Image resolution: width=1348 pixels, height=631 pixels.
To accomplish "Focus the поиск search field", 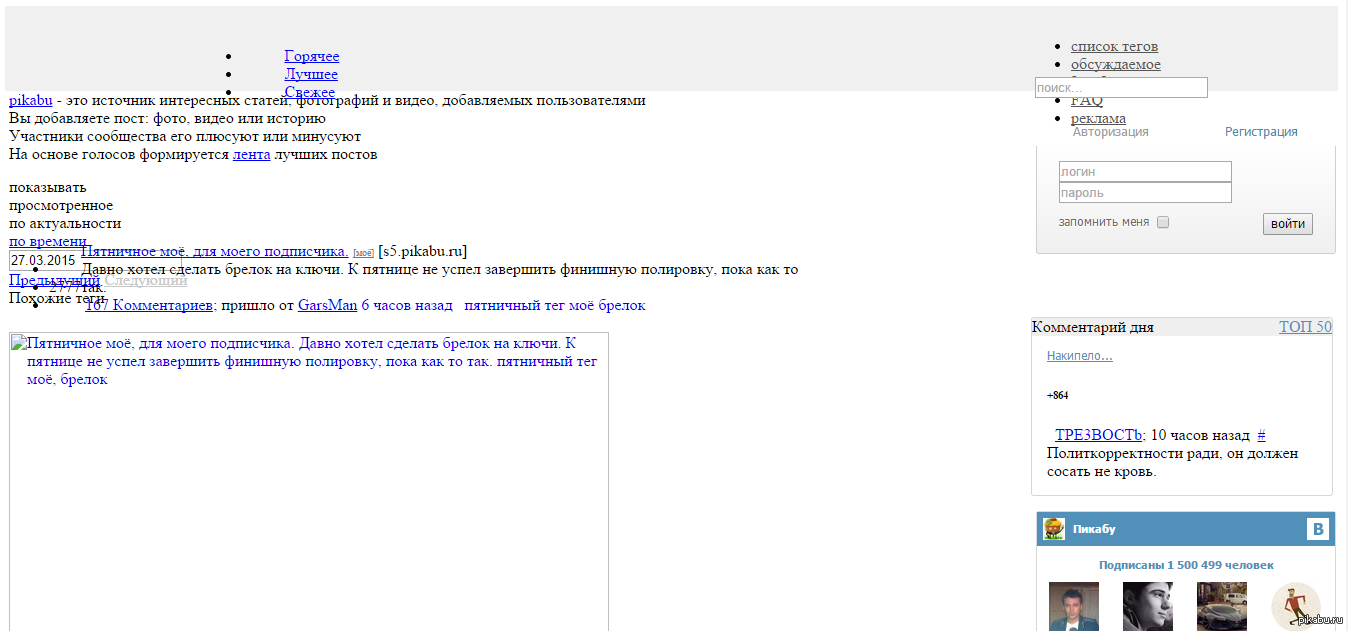I will coord(1120,88).
